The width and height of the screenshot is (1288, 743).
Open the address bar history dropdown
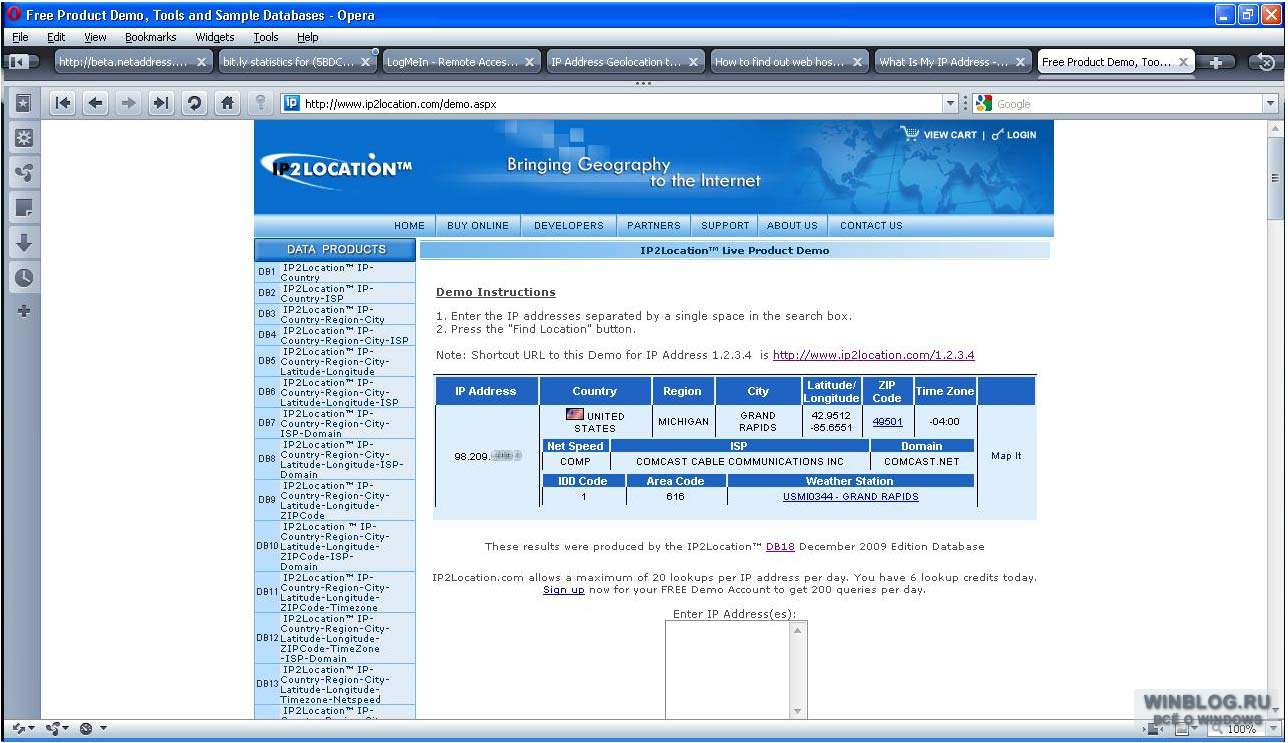tap(950, 103)
